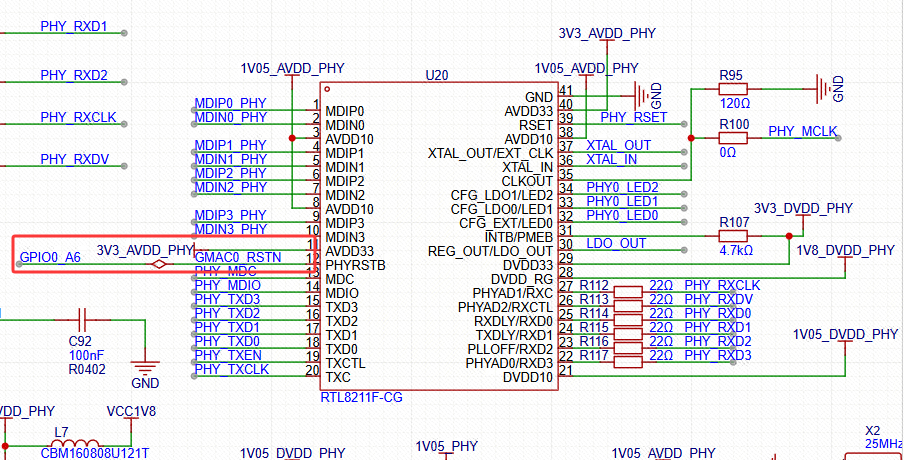Screen dimensions: 904x460
Task: Click the MDIP3_PHY net label
Action: point(231,215)
